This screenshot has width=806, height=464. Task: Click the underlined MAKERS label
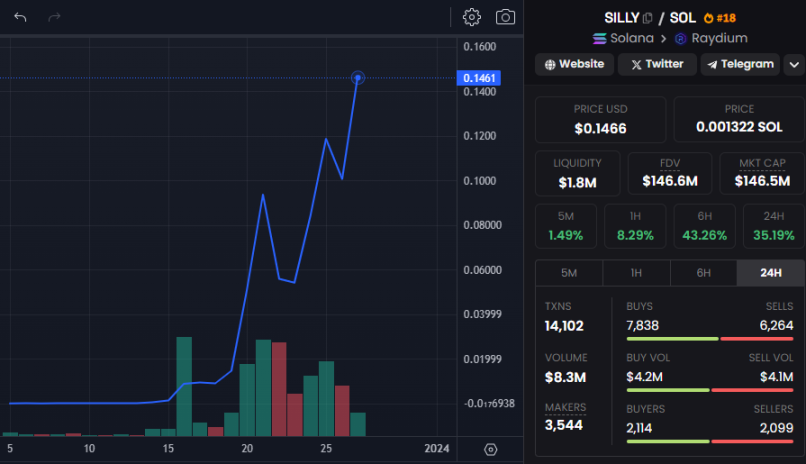coord(566,407)
